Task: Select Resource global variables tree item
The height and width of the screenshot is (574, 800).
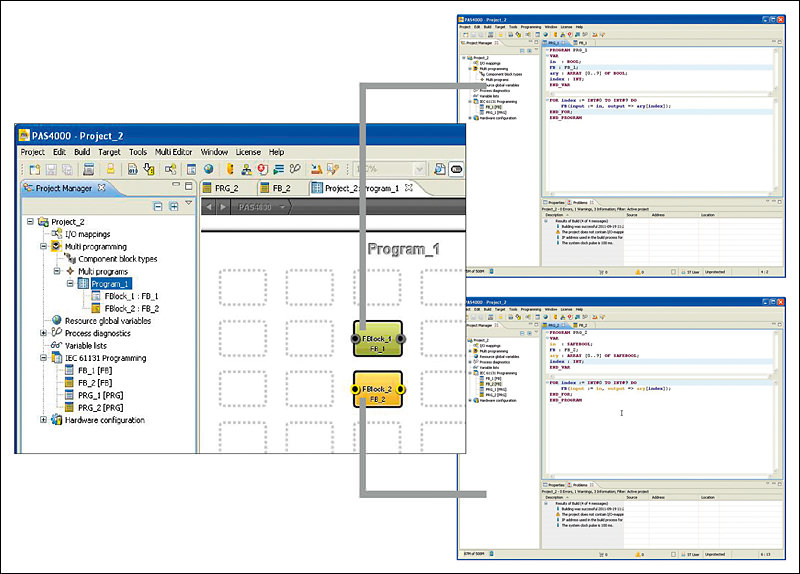Action: tap(108, 321)
